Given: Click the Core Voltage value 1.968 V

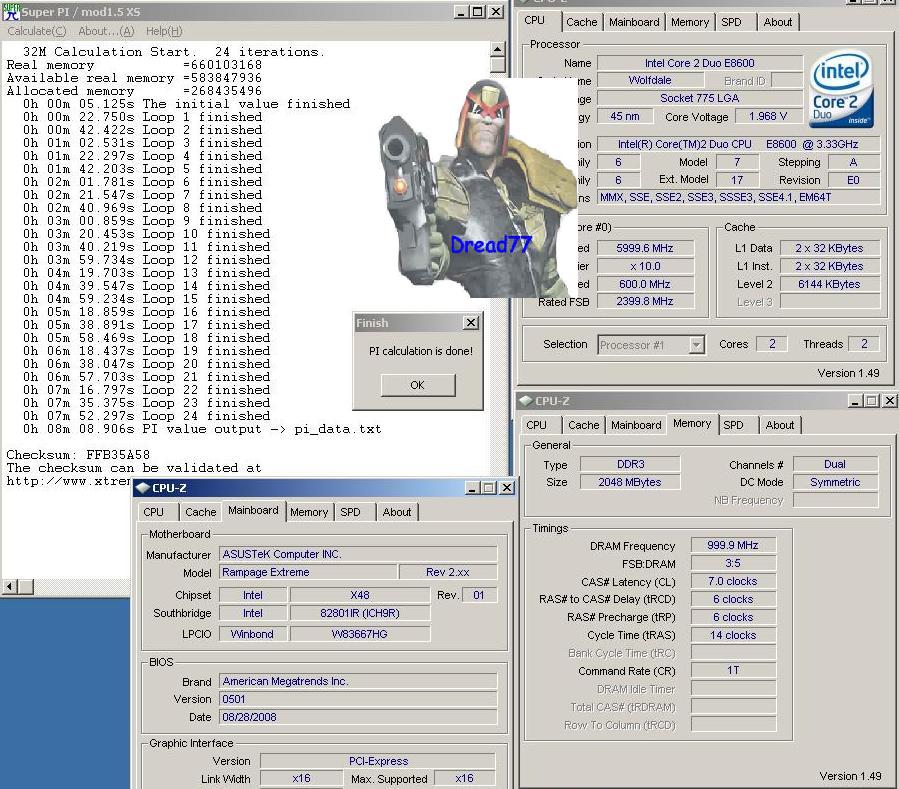Looking at the screenshot, I should (768, 116).
